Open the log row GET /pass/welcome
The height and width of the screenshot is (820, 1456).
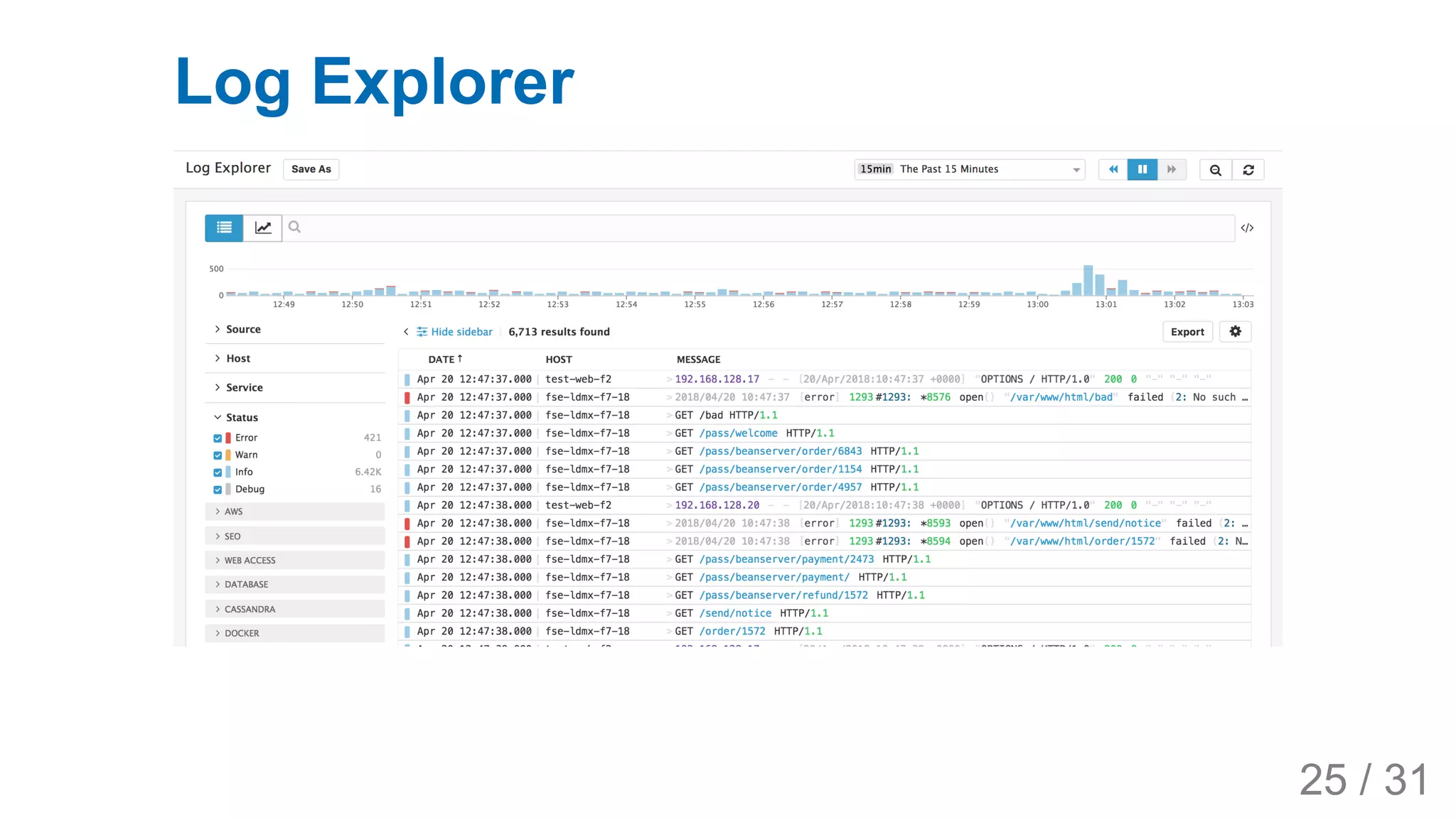825,433
